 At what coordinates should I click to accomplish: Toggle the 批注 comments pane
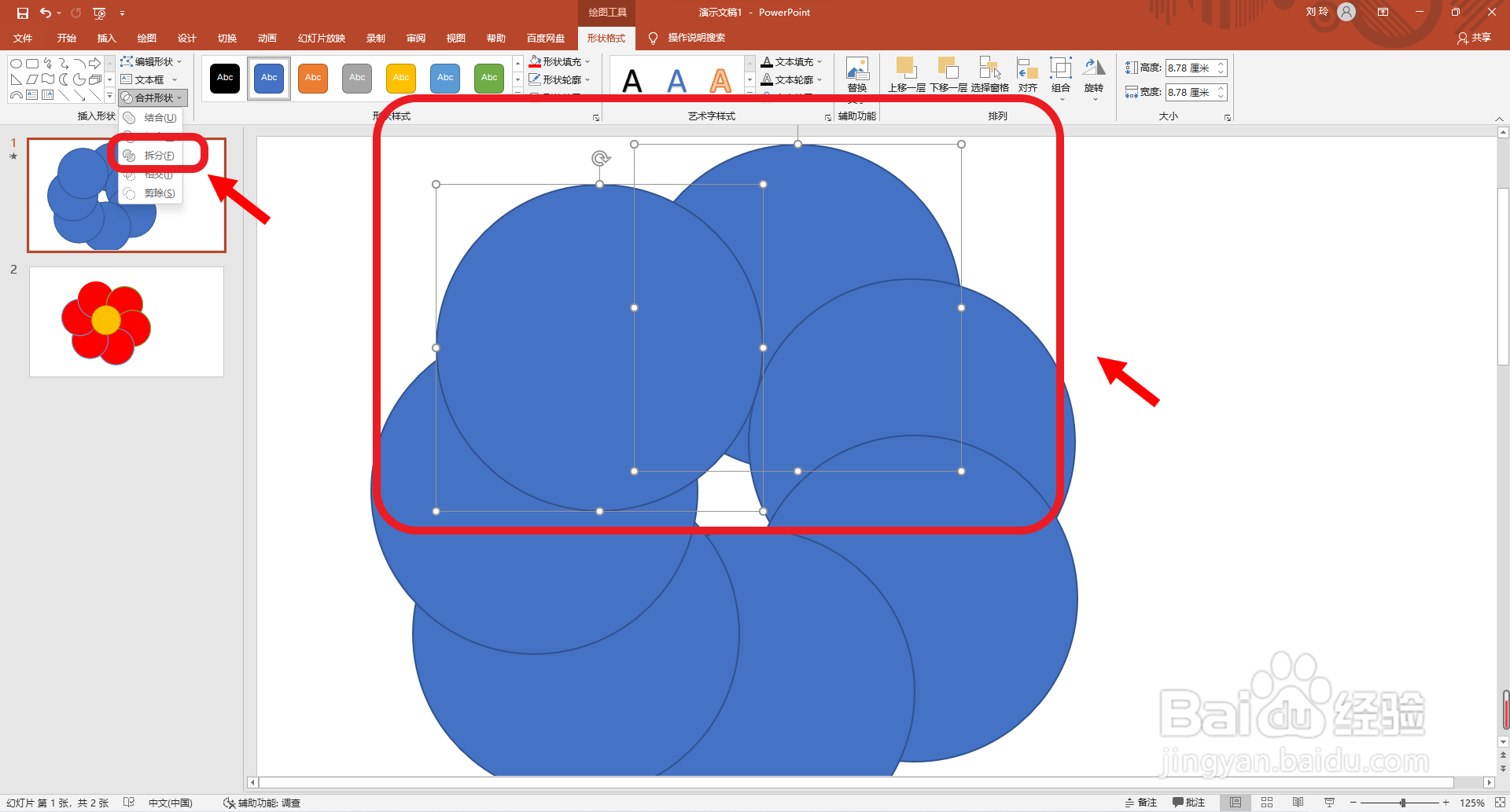[x=1188, y=803]
